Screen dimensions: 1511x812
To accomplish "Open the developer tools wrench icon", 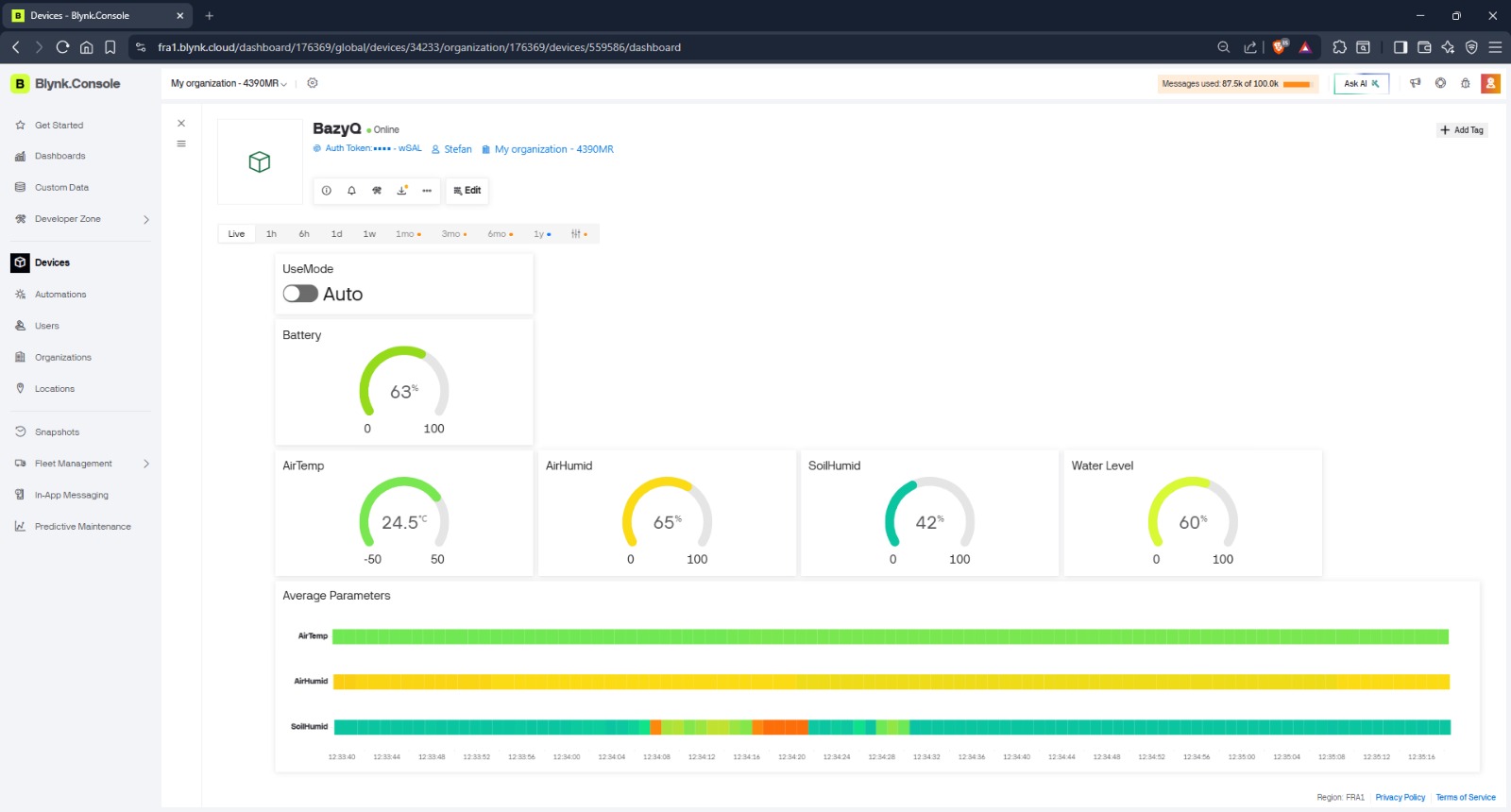I will click(x=377, y=191).
